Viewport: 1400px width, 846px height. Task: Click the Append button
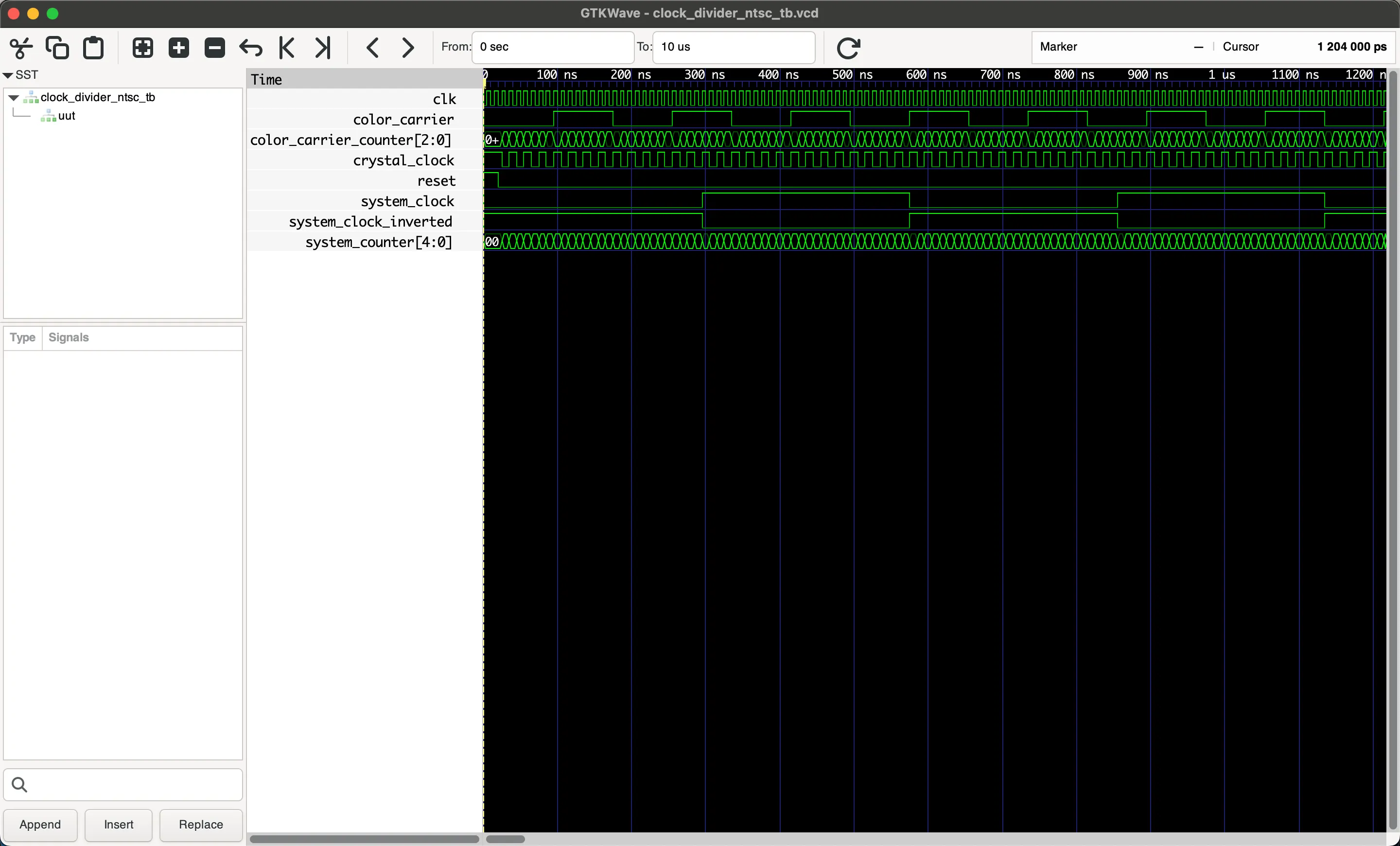[x=40, y=825]
